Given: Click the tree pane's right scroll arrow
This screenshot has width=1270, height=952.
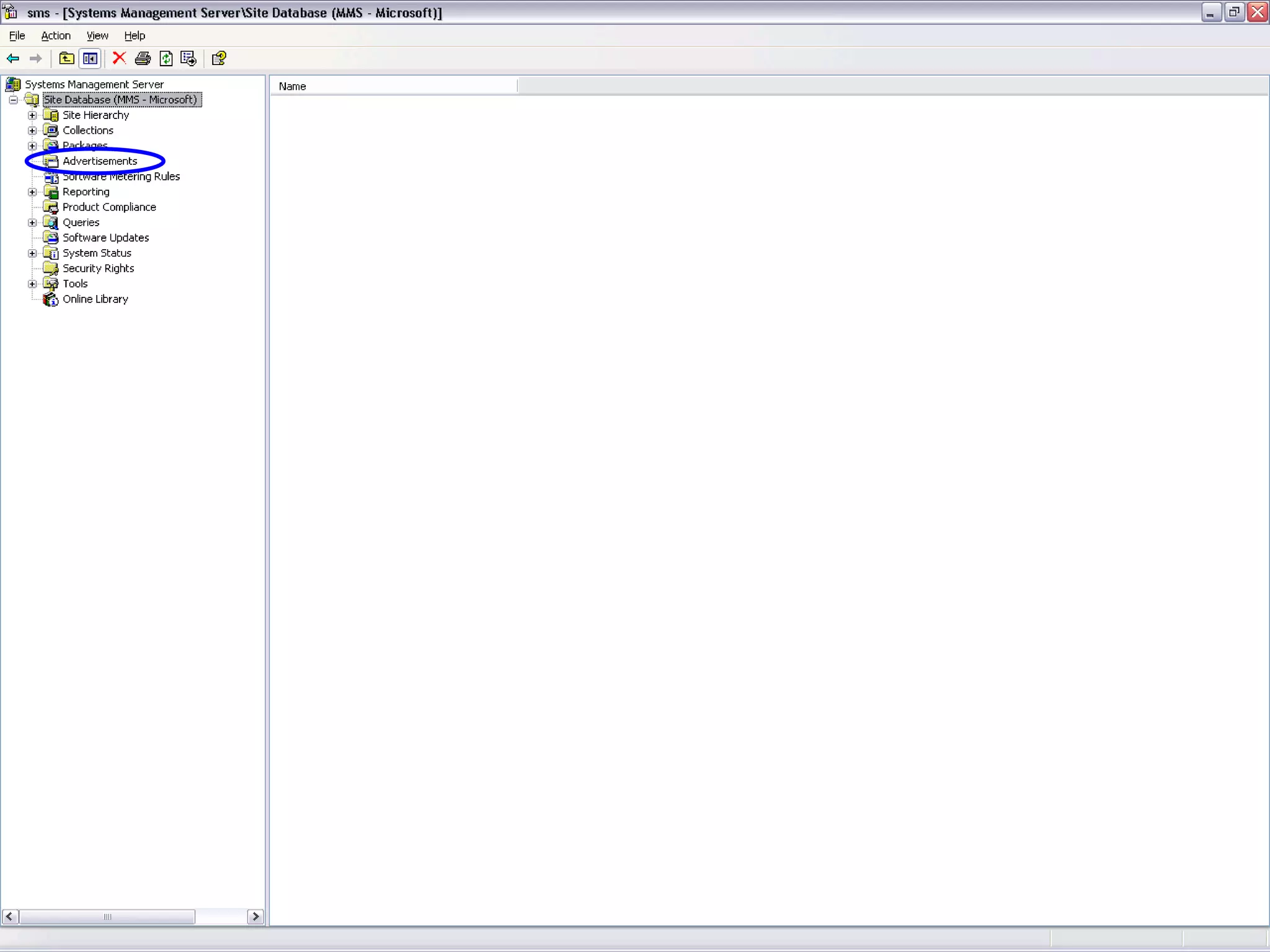Looking at the screenshot, I should point(255,916).
